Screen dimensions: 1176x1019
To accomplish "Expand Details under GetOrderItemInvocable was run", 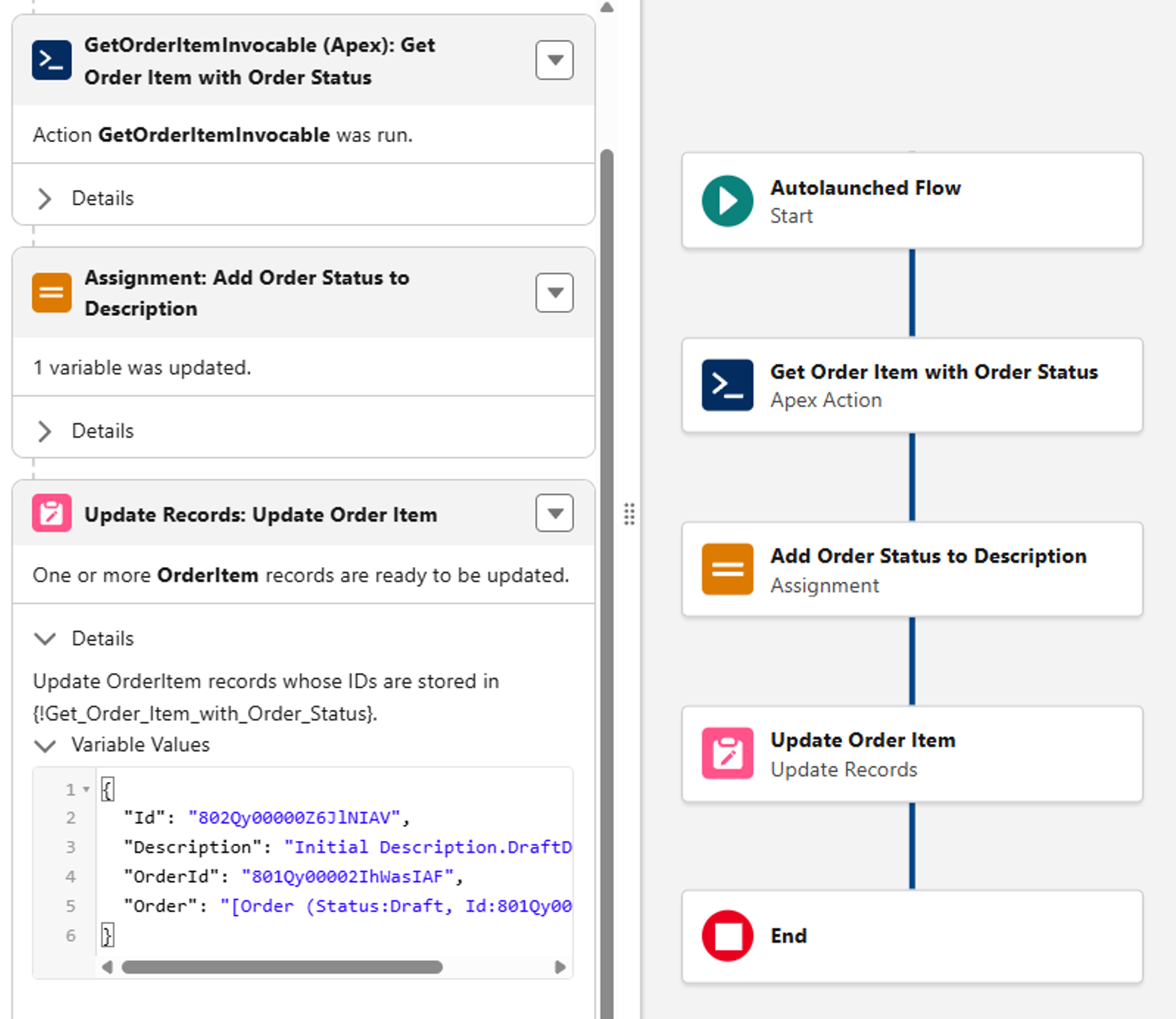I will [45, 198].
